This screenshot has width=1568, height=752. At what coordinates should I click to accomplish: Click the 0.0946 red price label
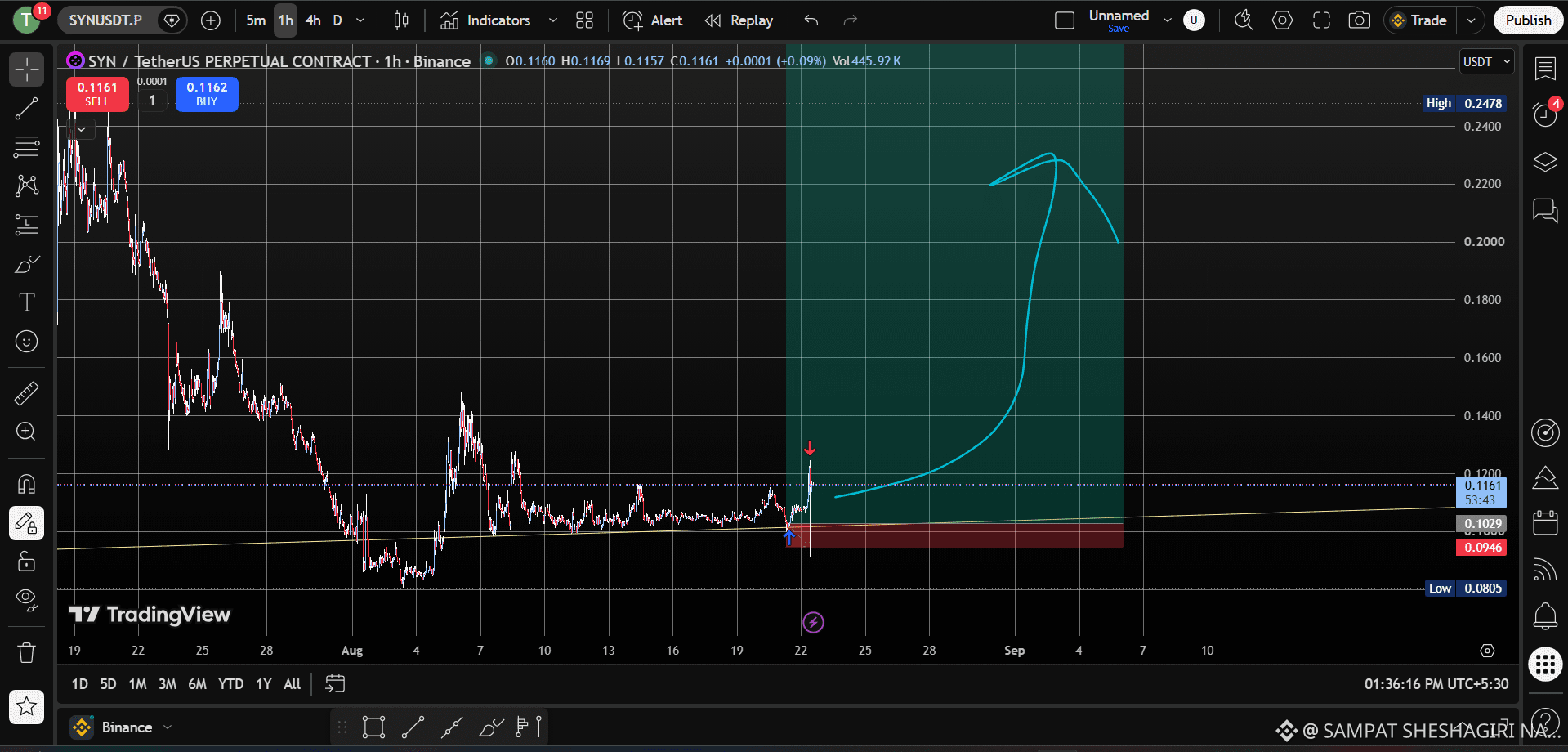tap(1482, 548)
